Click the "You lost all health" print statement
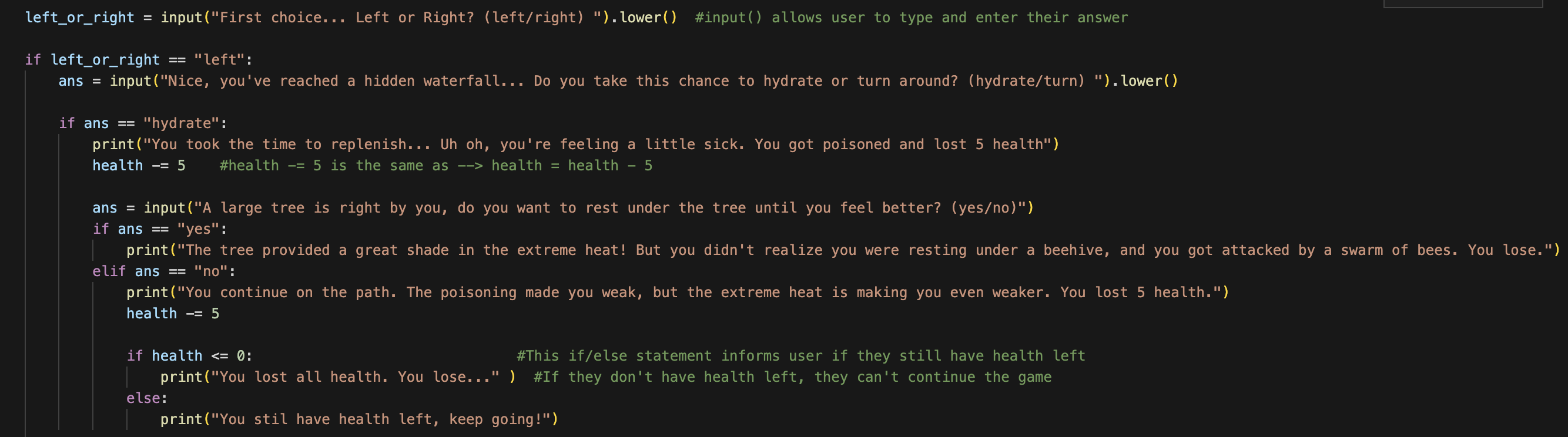 point(339,377)
